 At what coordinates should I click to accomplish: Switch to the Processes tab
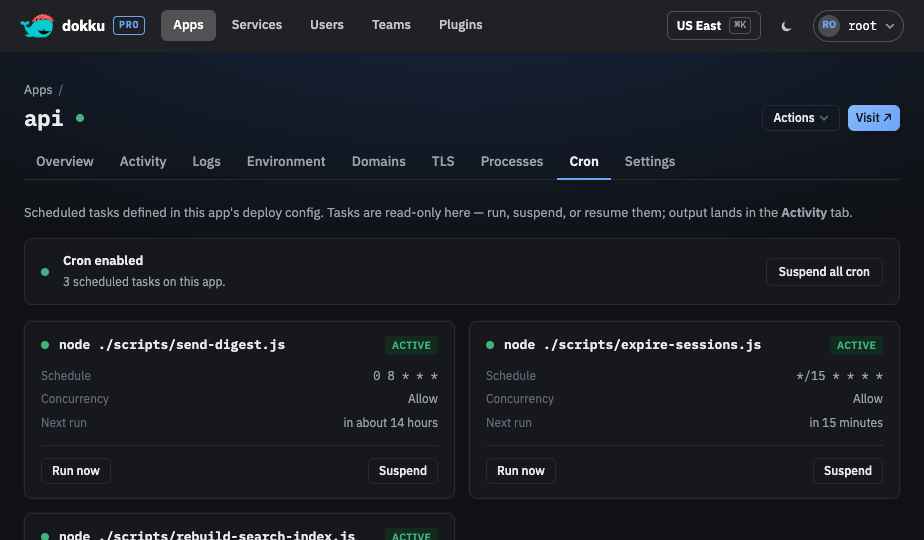pyautogui.click(x=512, y=162)
